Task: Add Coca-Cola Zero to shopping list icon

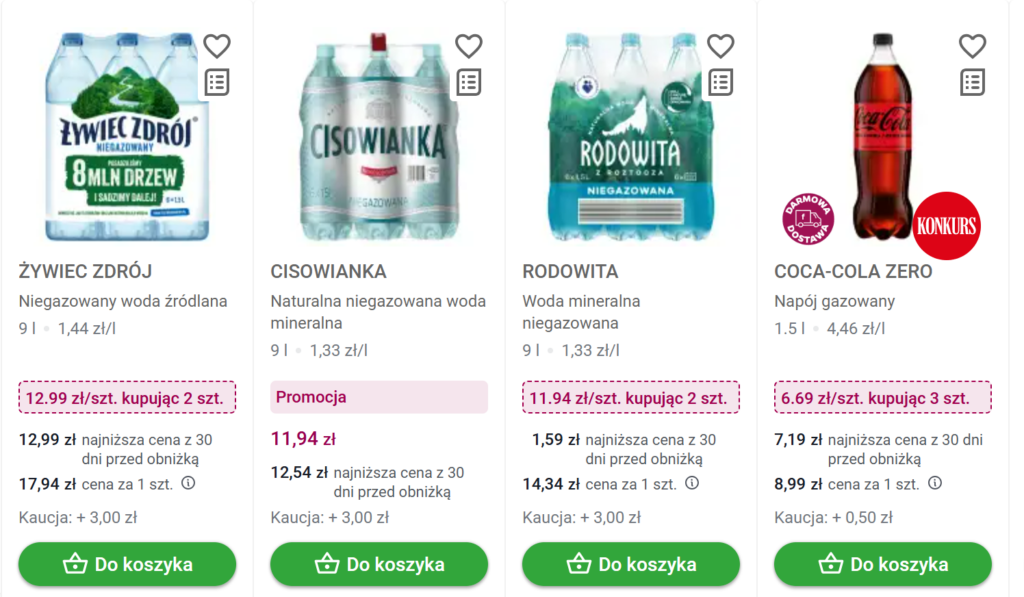Action: (973, 82)
